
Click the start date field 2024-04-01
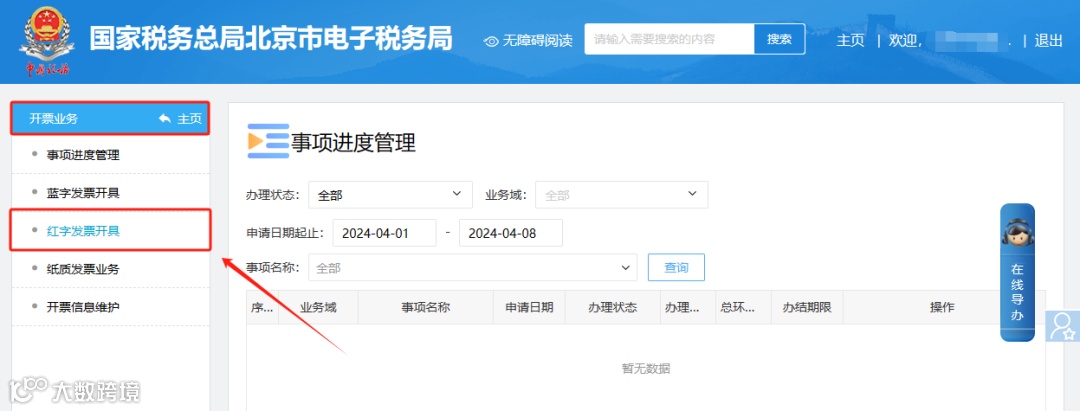tap(384, 233)
